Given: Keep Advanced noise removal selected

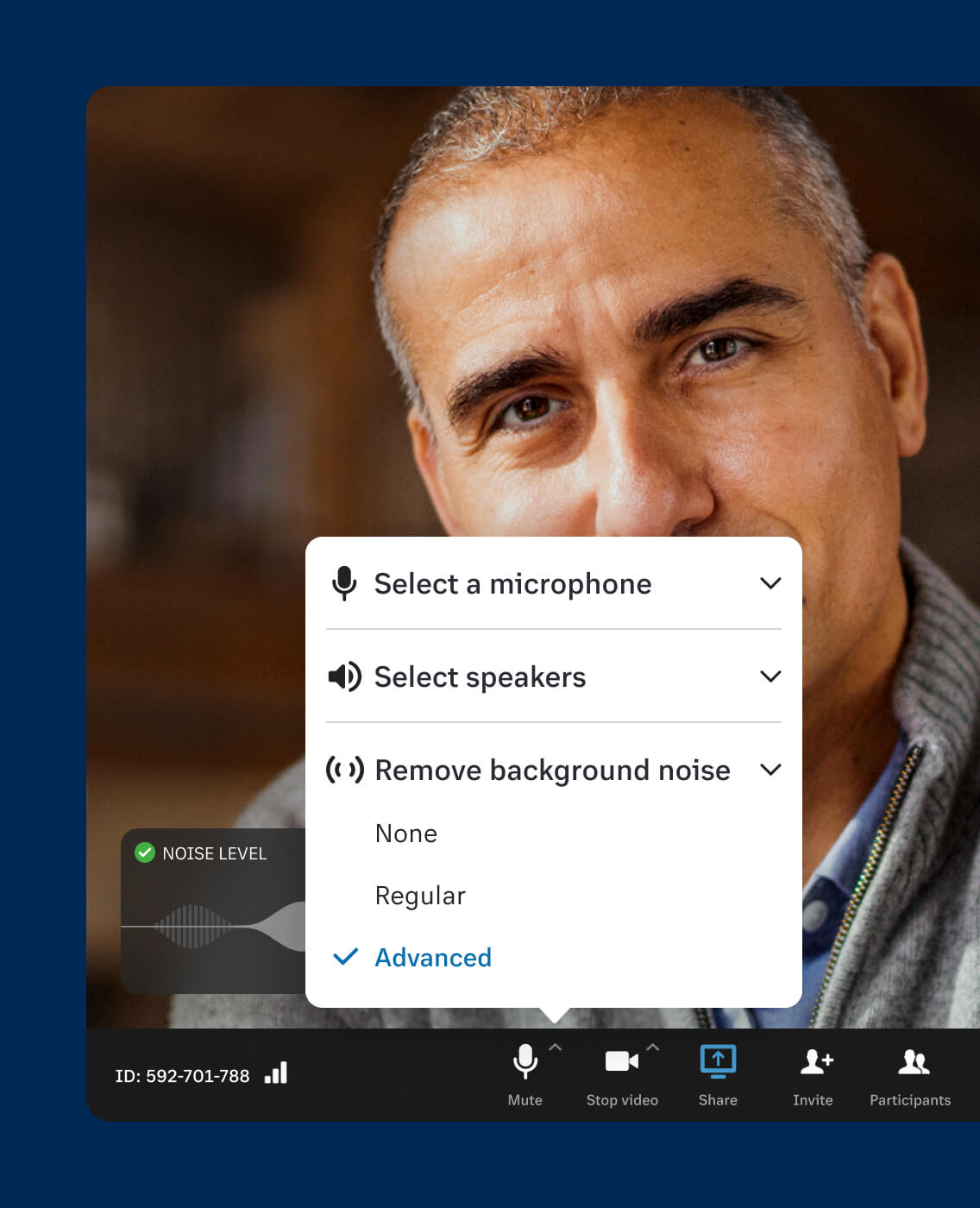Looking at the screenshot, I should coord(432,957).
